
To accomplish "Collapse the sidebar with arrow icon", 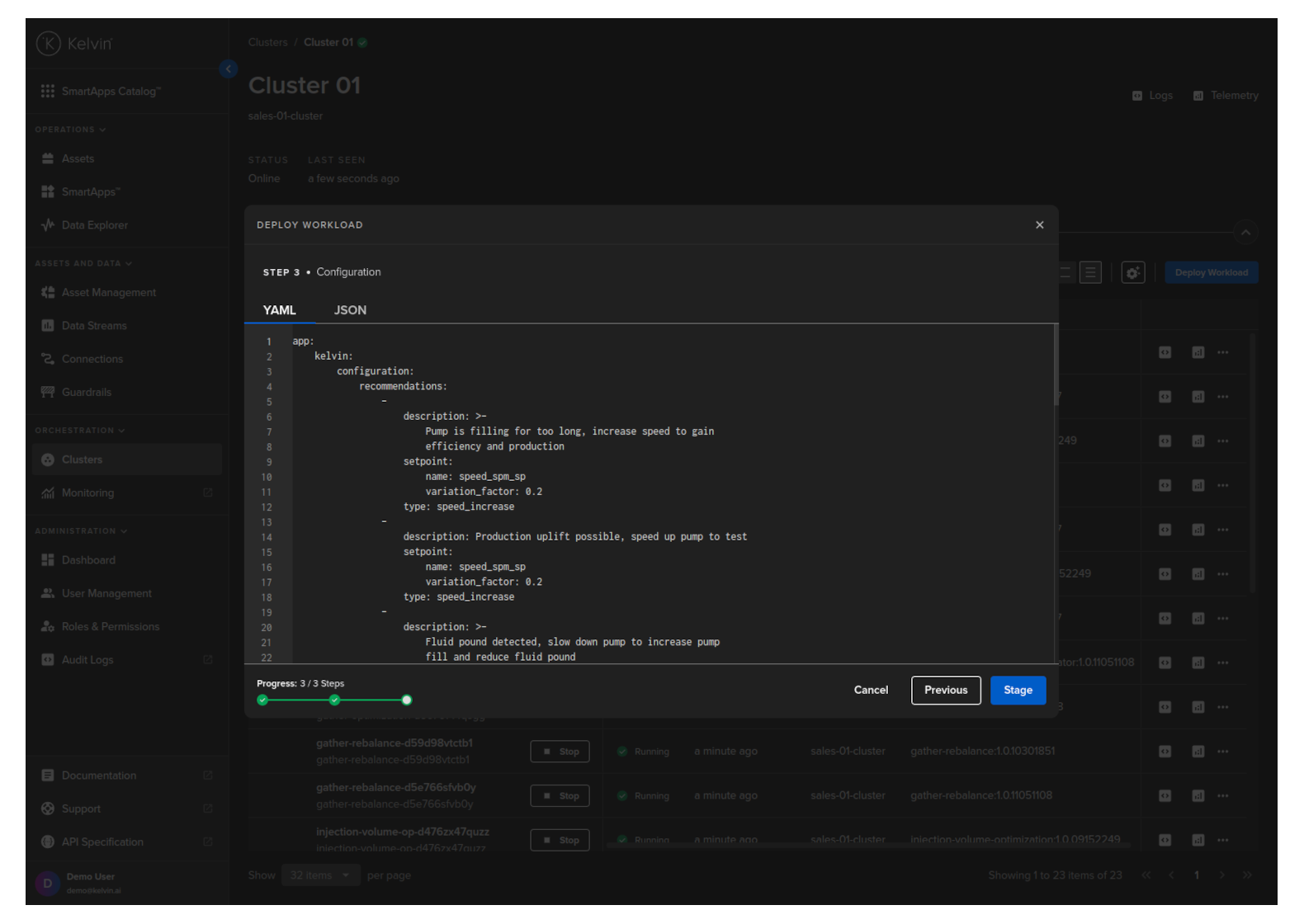I will tap(229, 69).
